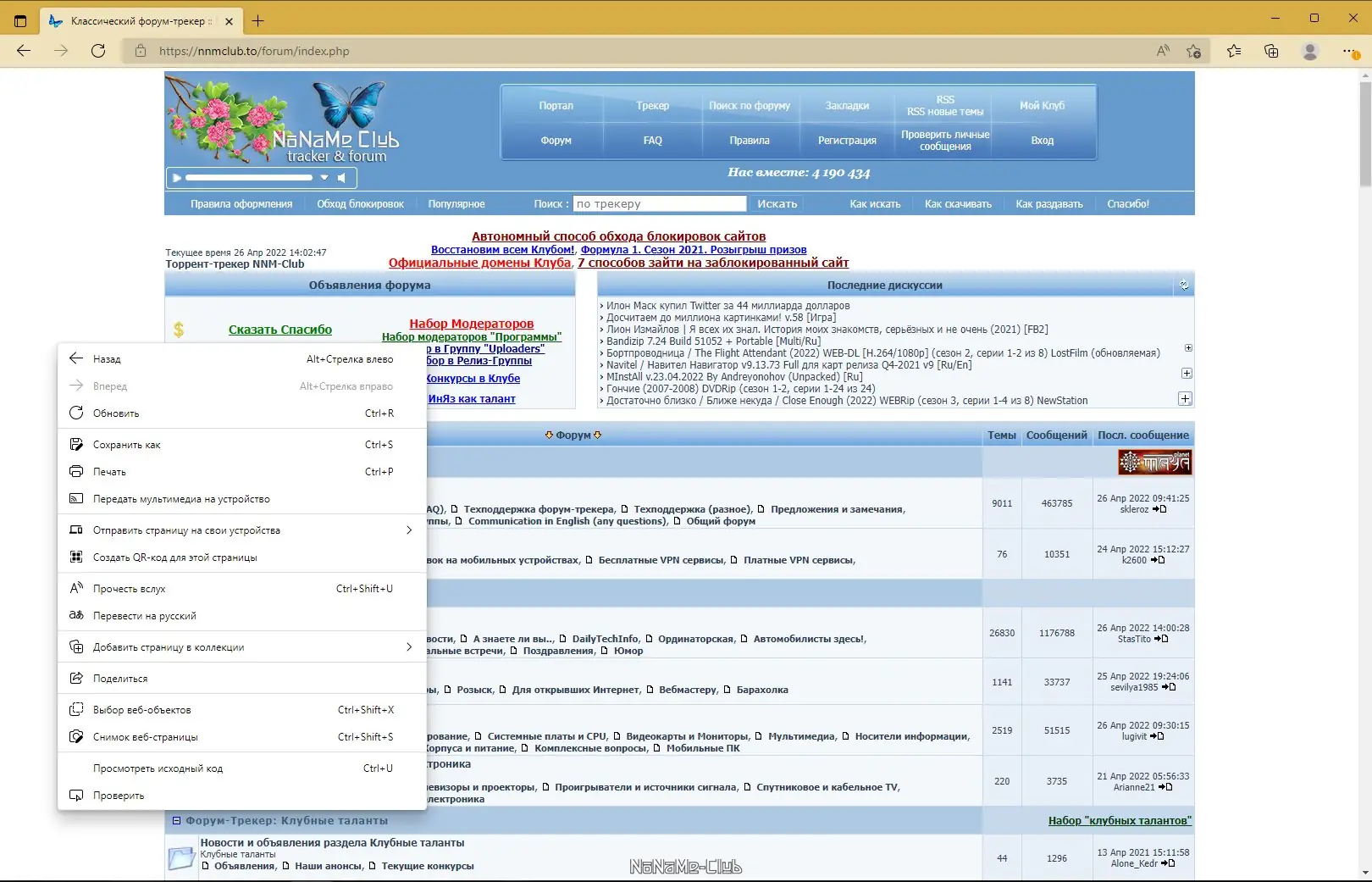Choose Сохранить как in context menu
The width and height of the screenshot is (1372, 882).
click(x=242, y=445)
